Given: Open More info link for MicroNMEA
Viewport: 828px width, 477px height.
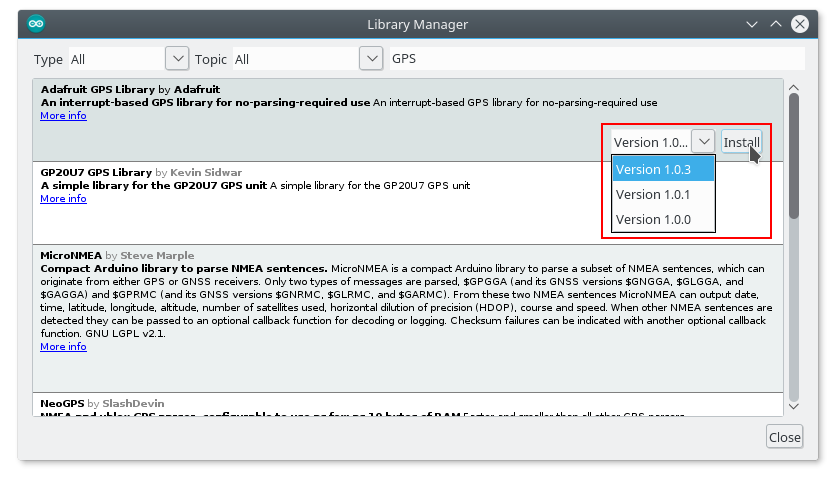Looking at the screenshot, I should pyautogui.click(x=63, y=347).
